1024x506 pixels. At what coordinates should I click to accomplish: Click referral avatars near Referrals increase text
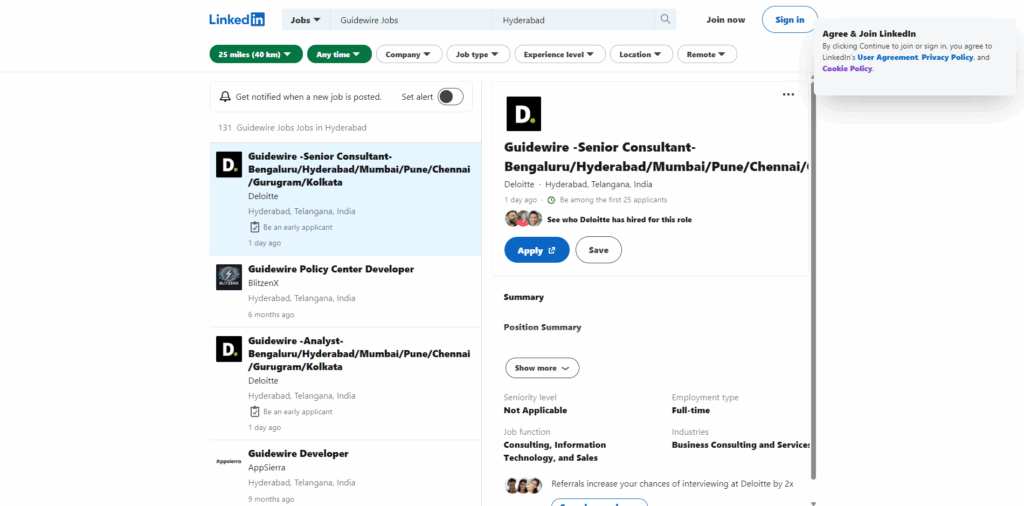pyautogui.click(x=524, y=485)
